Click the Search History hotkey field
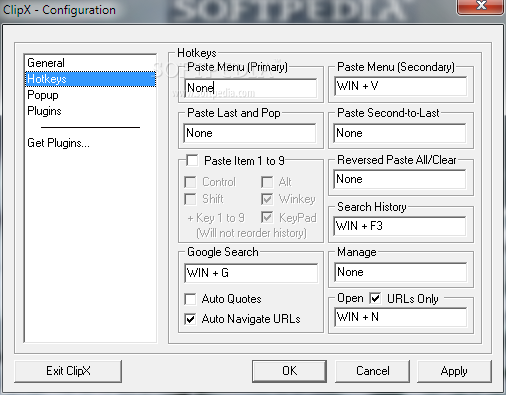This screenshot has width=506, height=395. pyautogui.click(x=400, y=226)
